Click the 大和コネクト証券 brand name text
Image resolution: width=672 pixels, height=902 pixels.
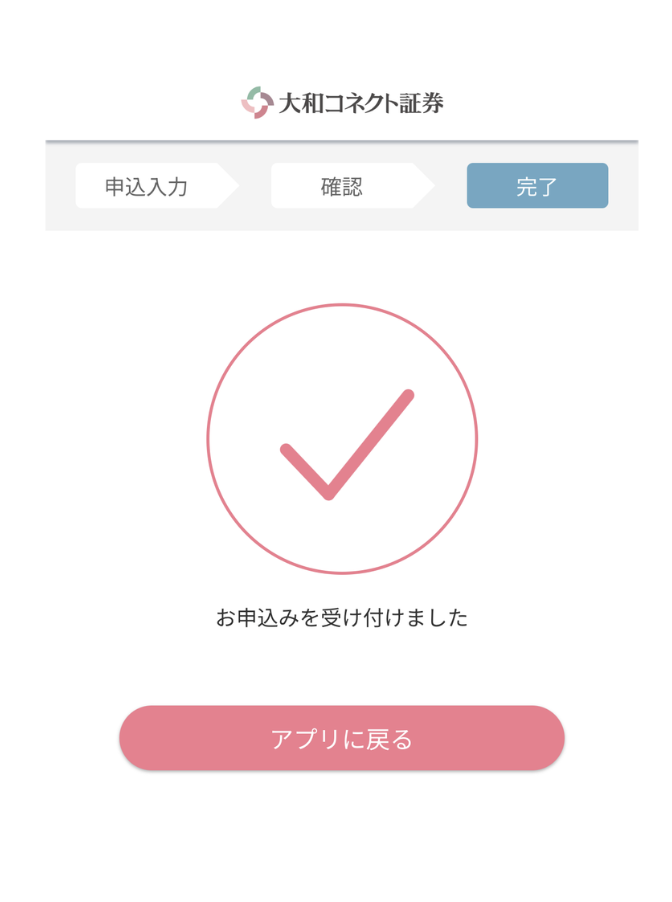pos(360,102)
